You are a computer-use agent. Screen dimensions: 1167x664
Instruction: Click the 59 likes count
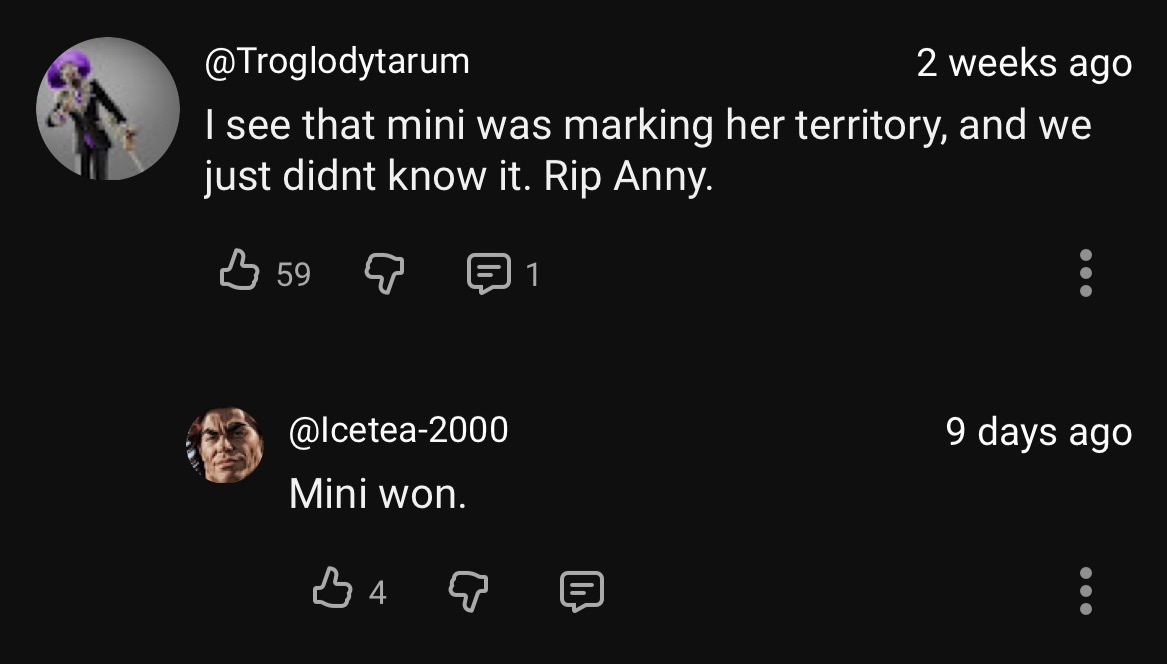click(293, 274)
